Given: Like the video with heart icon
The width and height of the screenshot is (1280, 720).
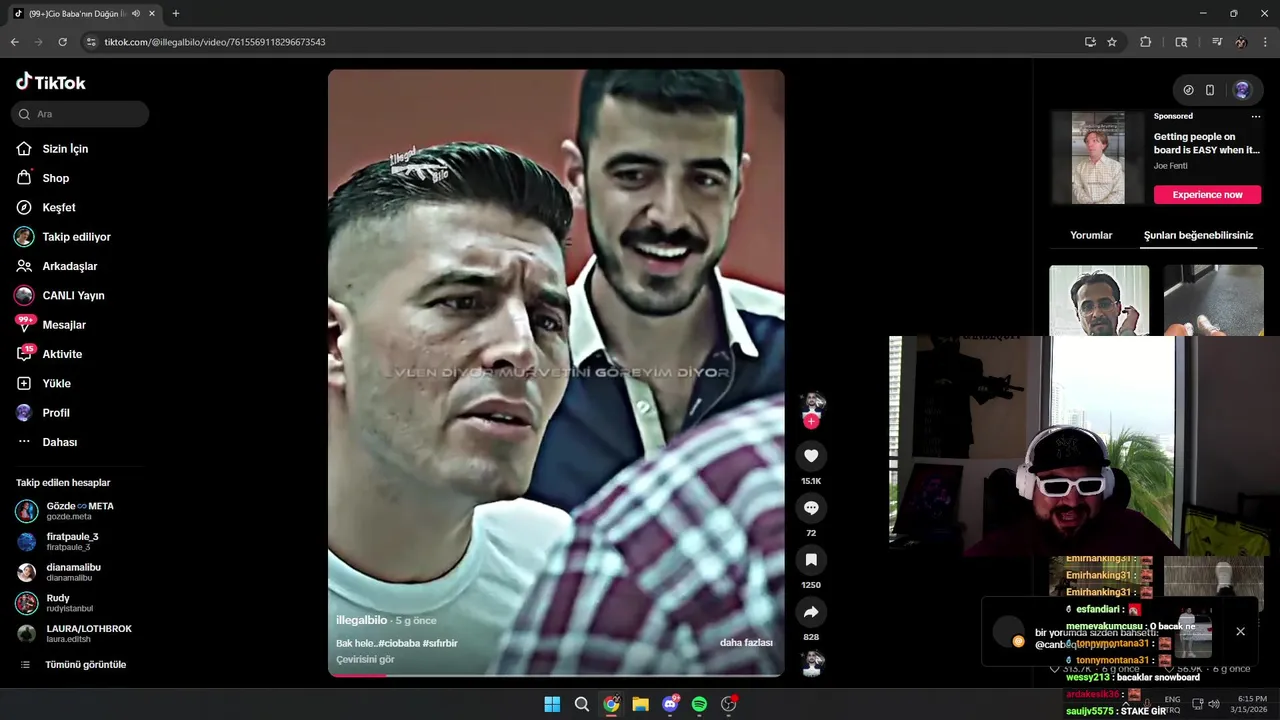Looking at the screenshot, I should coord(811,456).
